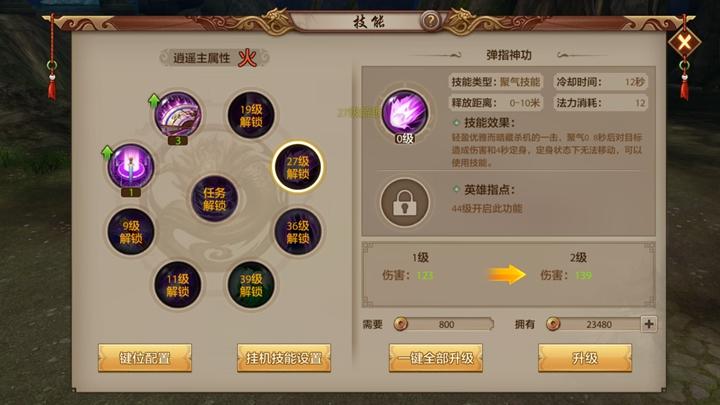Viewport: 720px width, 405px height.
Task: Open 键位配置 key layout settings
Action: coord(145,358)
